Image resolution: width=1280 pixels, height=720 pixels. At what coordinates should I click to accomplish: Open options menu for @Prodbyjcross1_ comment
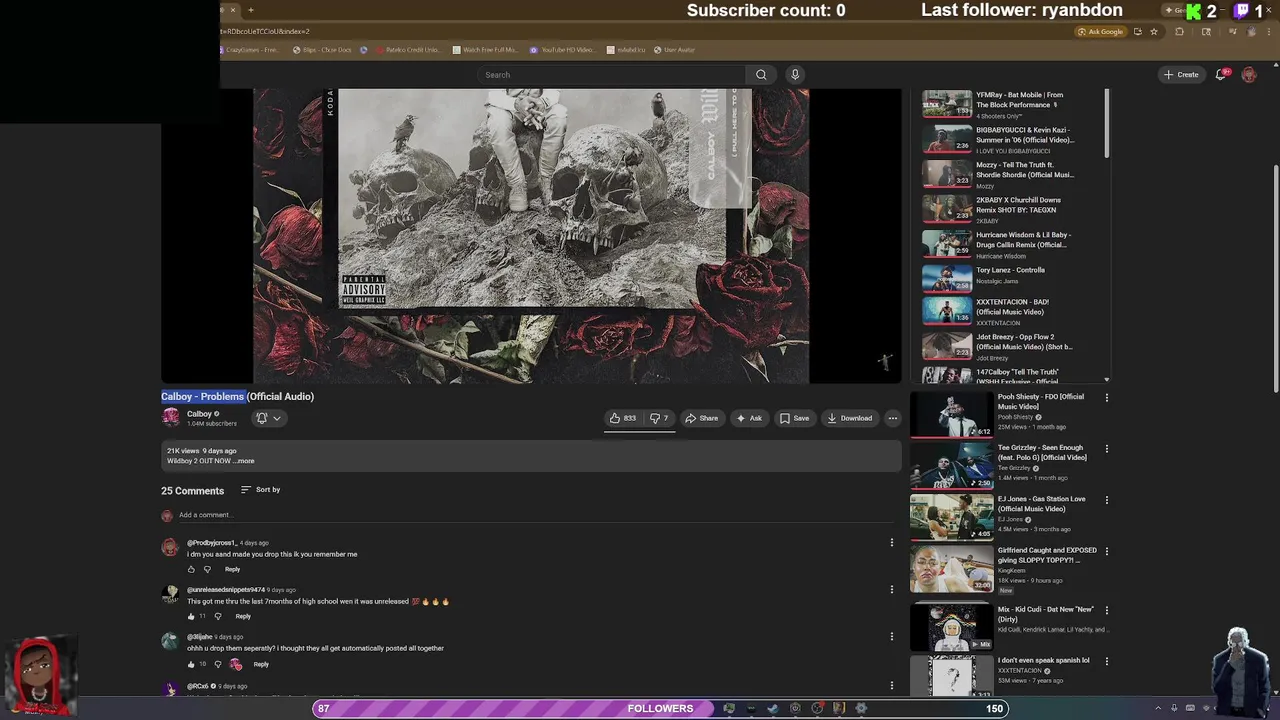[x=892, y=543]
